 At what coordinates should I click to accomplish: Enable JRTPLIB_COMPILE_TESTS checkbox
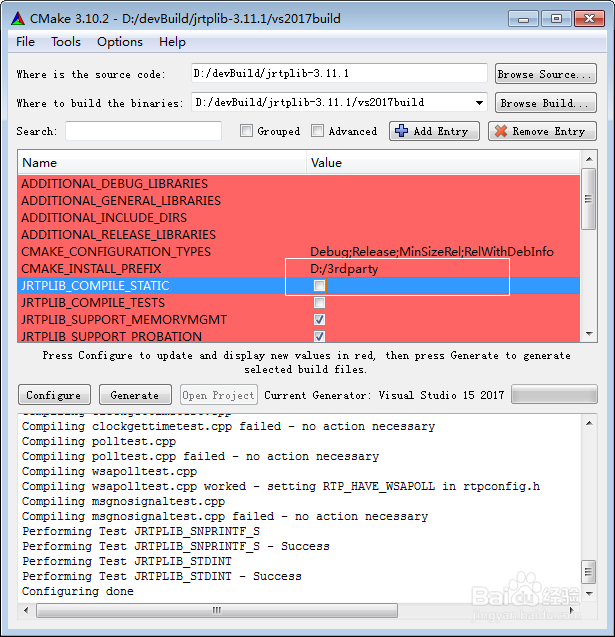coord(319,303)
